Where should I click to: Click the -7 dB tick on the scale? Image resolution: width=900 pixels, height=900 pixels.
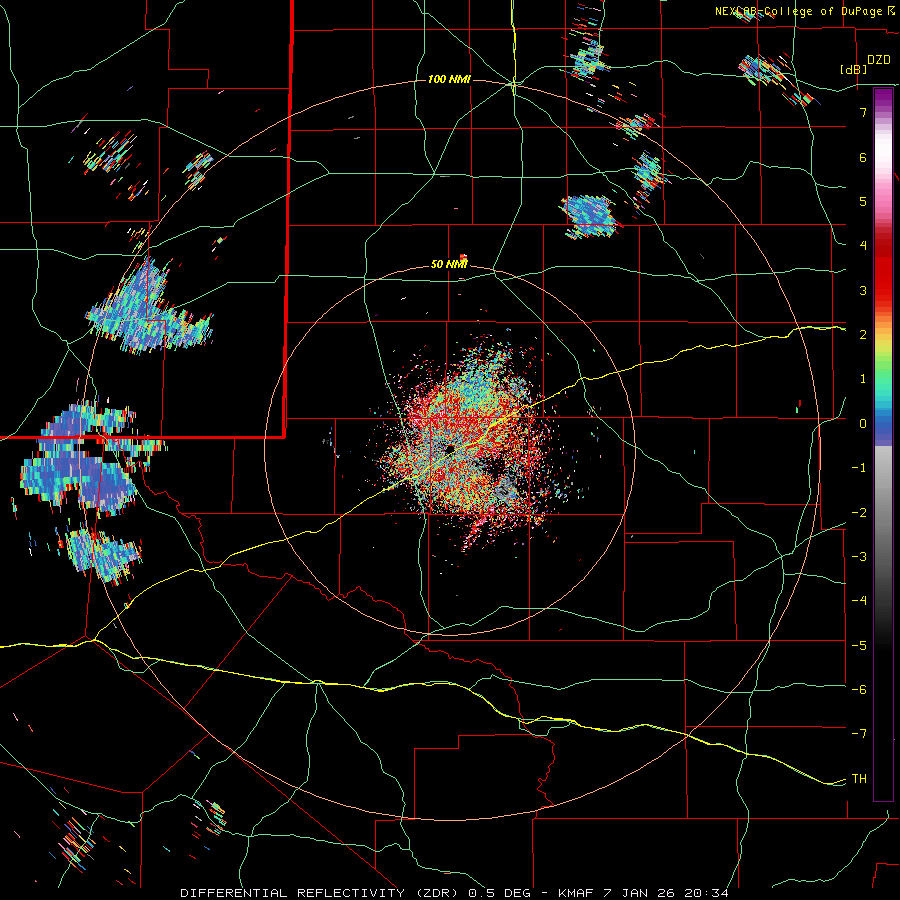[859, 734]
